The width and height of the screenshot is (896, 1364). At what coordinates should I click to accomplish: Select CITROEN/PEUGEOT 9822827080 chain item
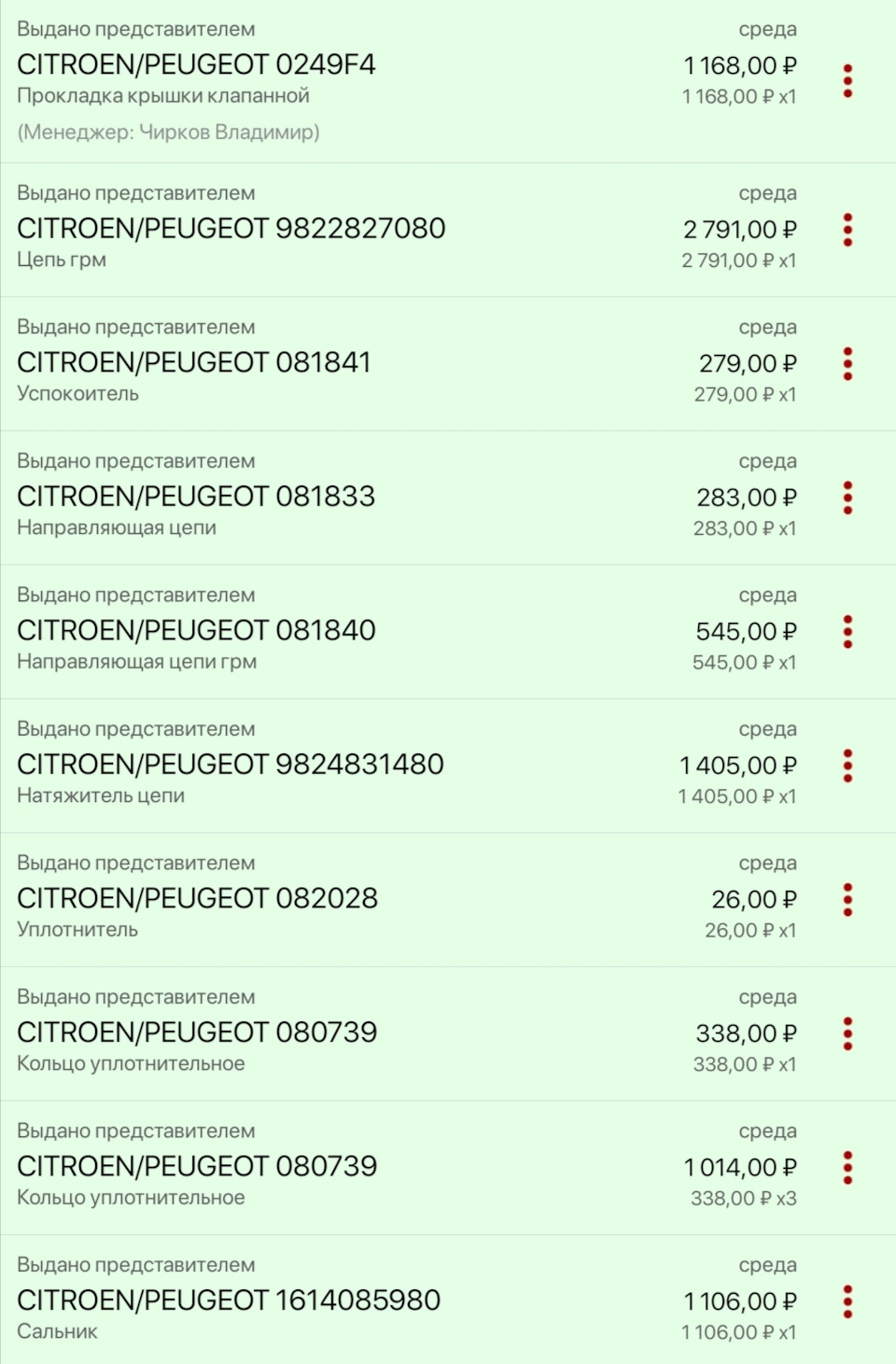[231, 229]
